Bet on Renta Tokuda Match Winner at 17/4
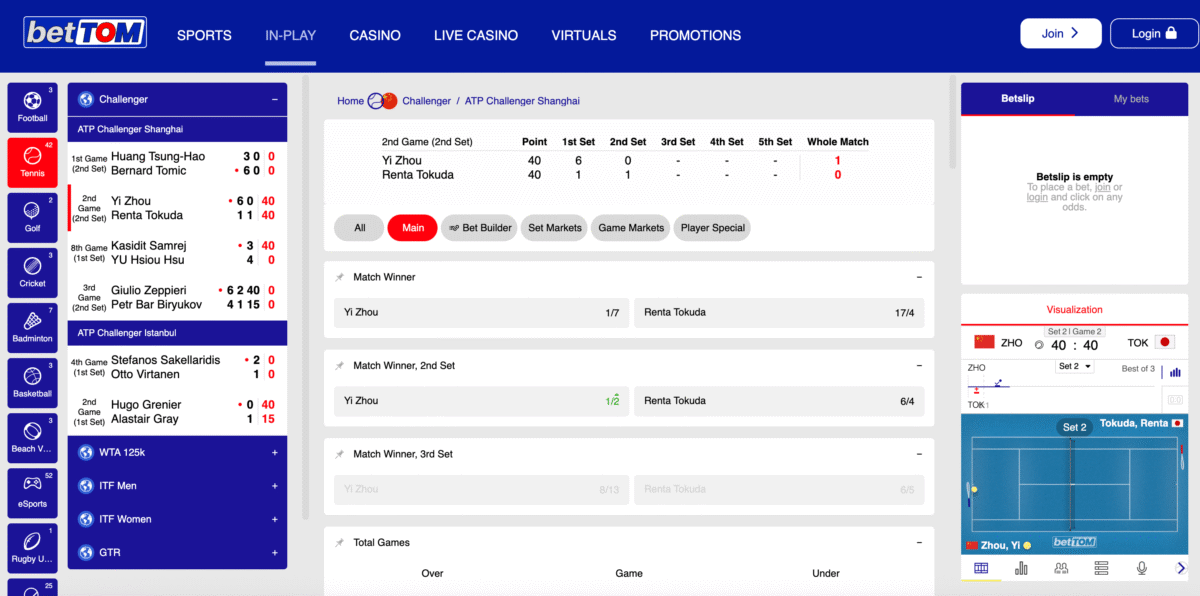 (779, 313)
